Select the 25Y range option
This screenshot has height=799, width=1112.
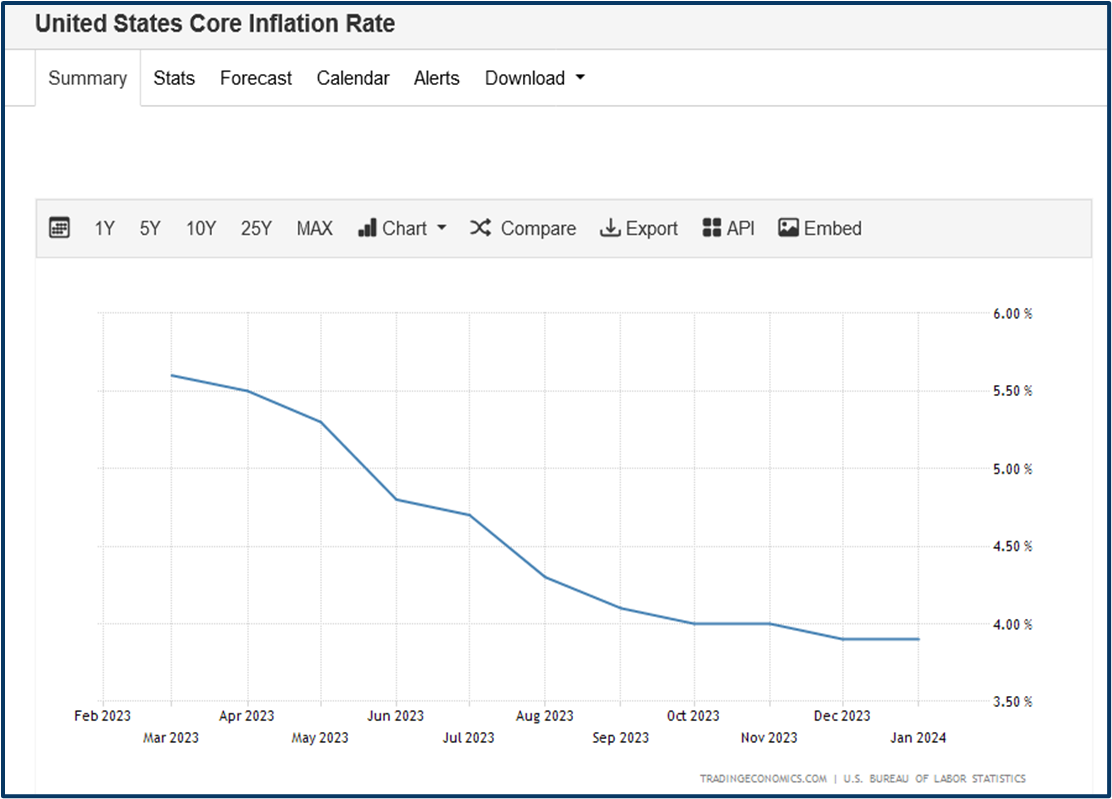click(x=256, y=228)
